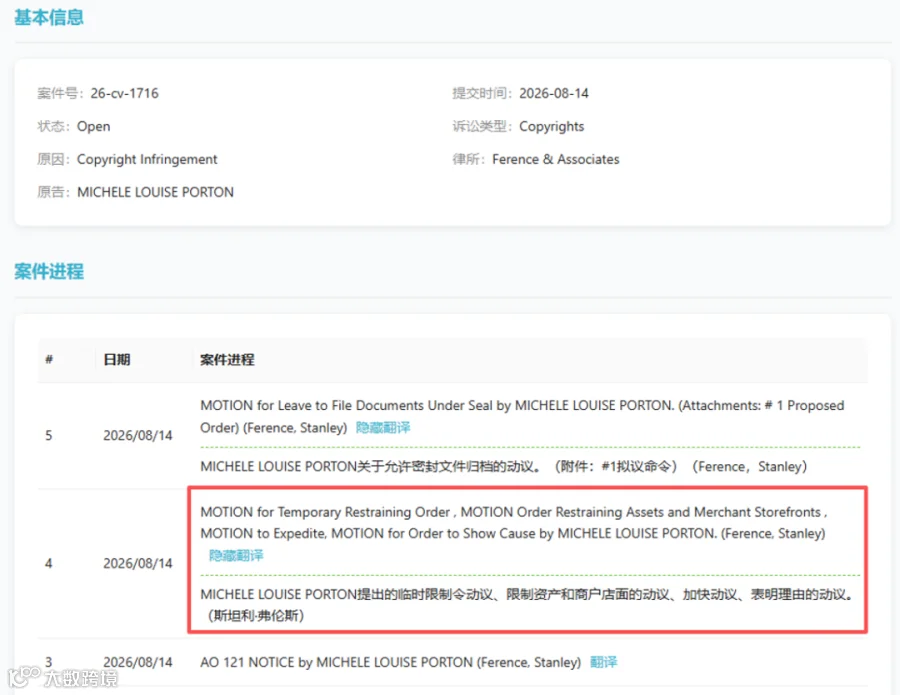The image size is (900, 695).
Task: Click the 案件进程 section heading
Action: coord(49,271)
